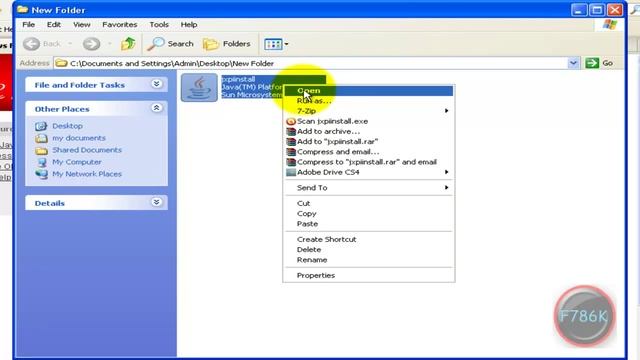Click WinRAR icon beside Compress and email
The image size is (640, 360).
pos(291,152)
